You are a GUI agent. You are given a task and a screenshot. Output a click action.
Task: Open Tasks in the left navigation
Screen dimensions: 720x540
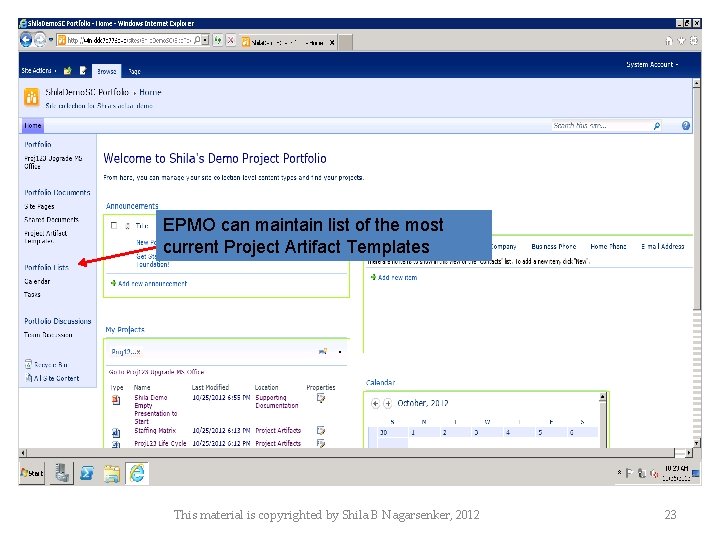tap(32, 294)
